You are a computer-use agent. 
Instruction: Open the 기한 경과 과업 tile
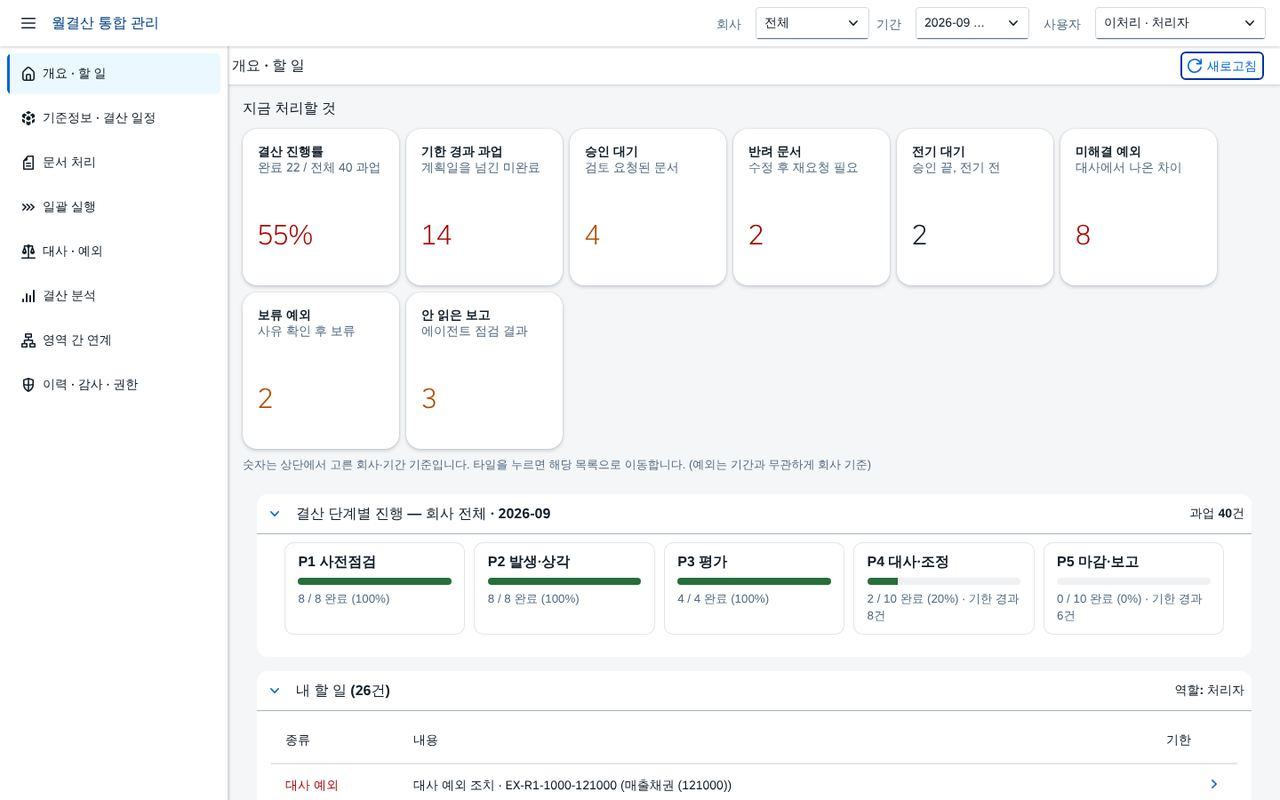[x=484, y=207]
